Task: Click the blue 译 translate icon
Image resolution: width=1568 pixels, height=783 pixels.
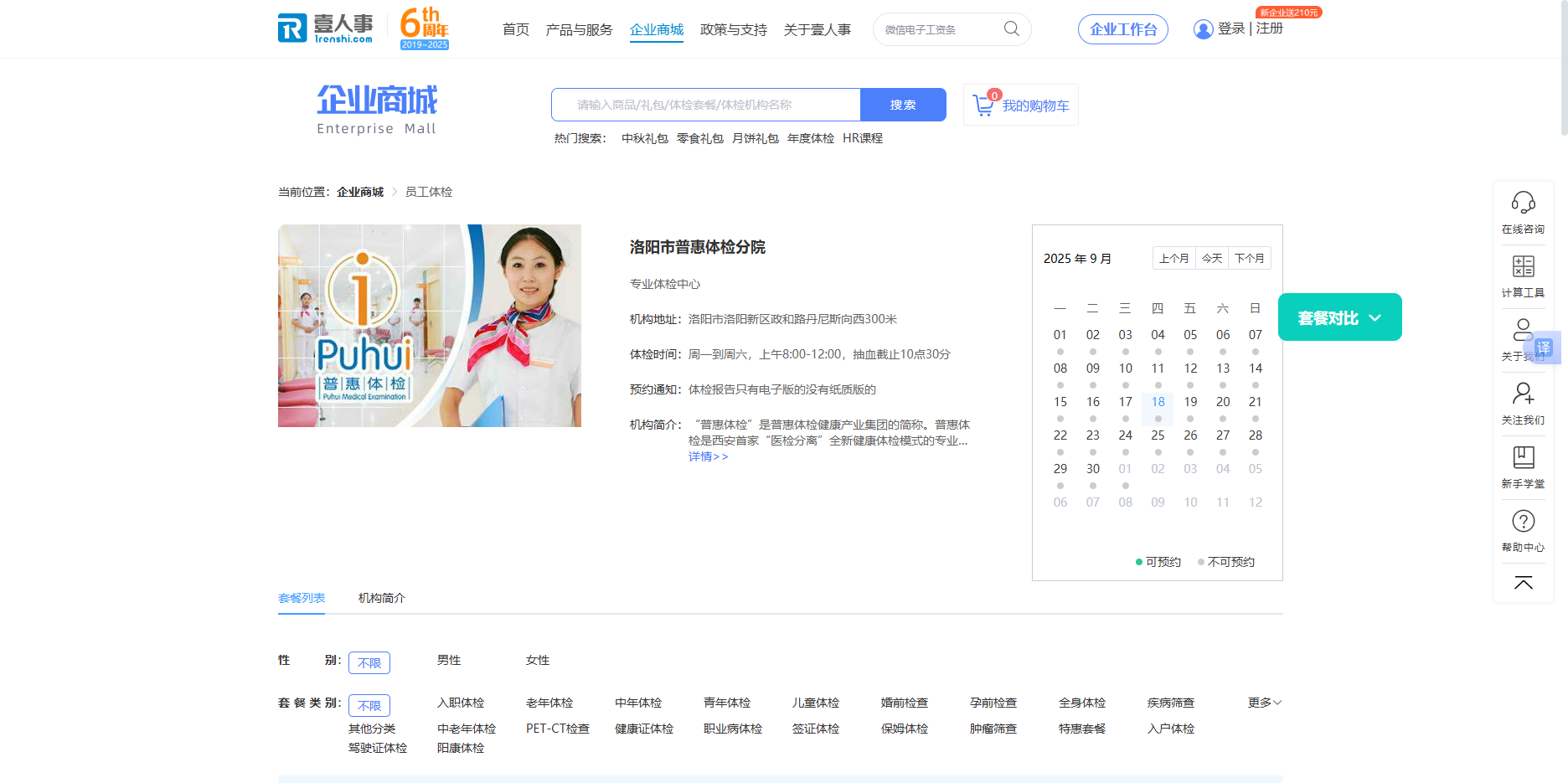Action: coord(1543,348)
